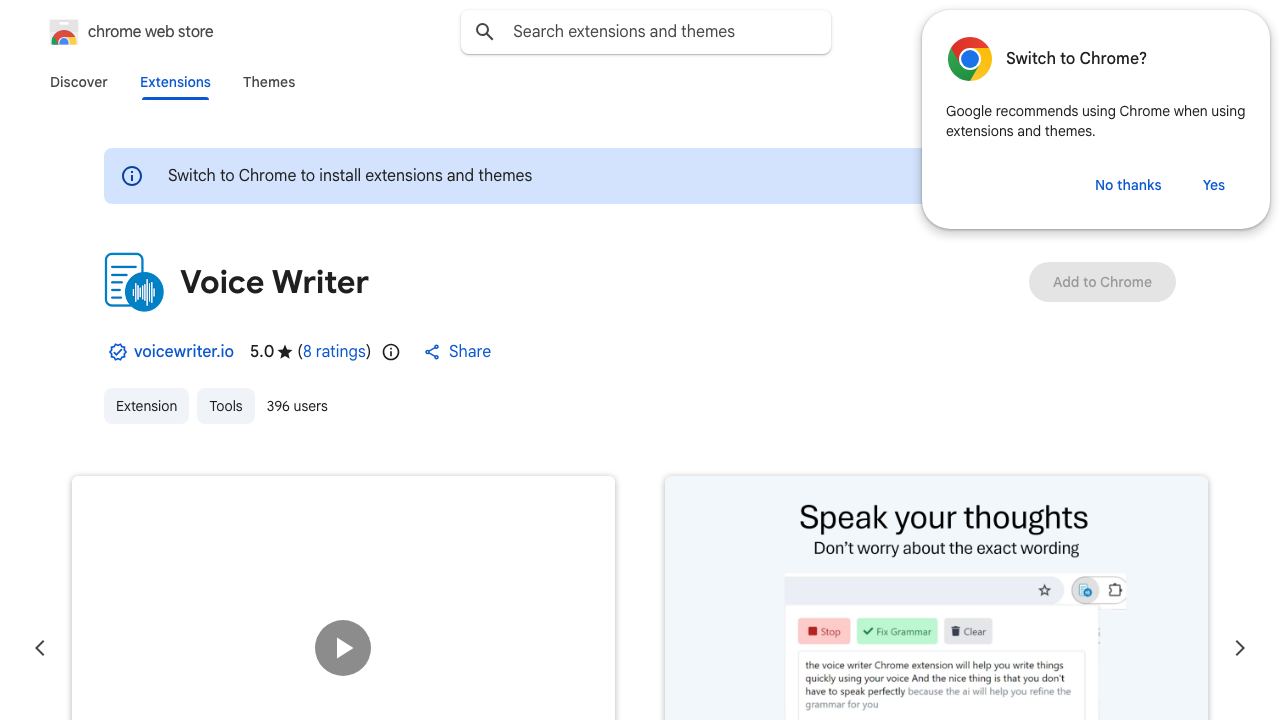Click the puzzle-piece extensions icon in the preview
Image resolution: width=1280 pixels, height=720 pixels.
tap(1115, 590)
